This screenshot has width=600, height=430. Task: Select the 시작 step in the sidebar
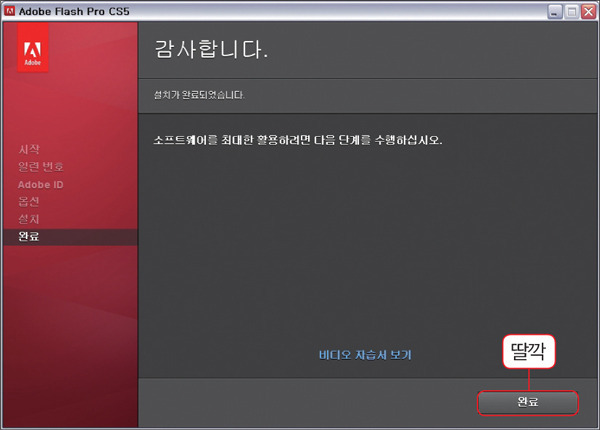(x=29, y=149)
